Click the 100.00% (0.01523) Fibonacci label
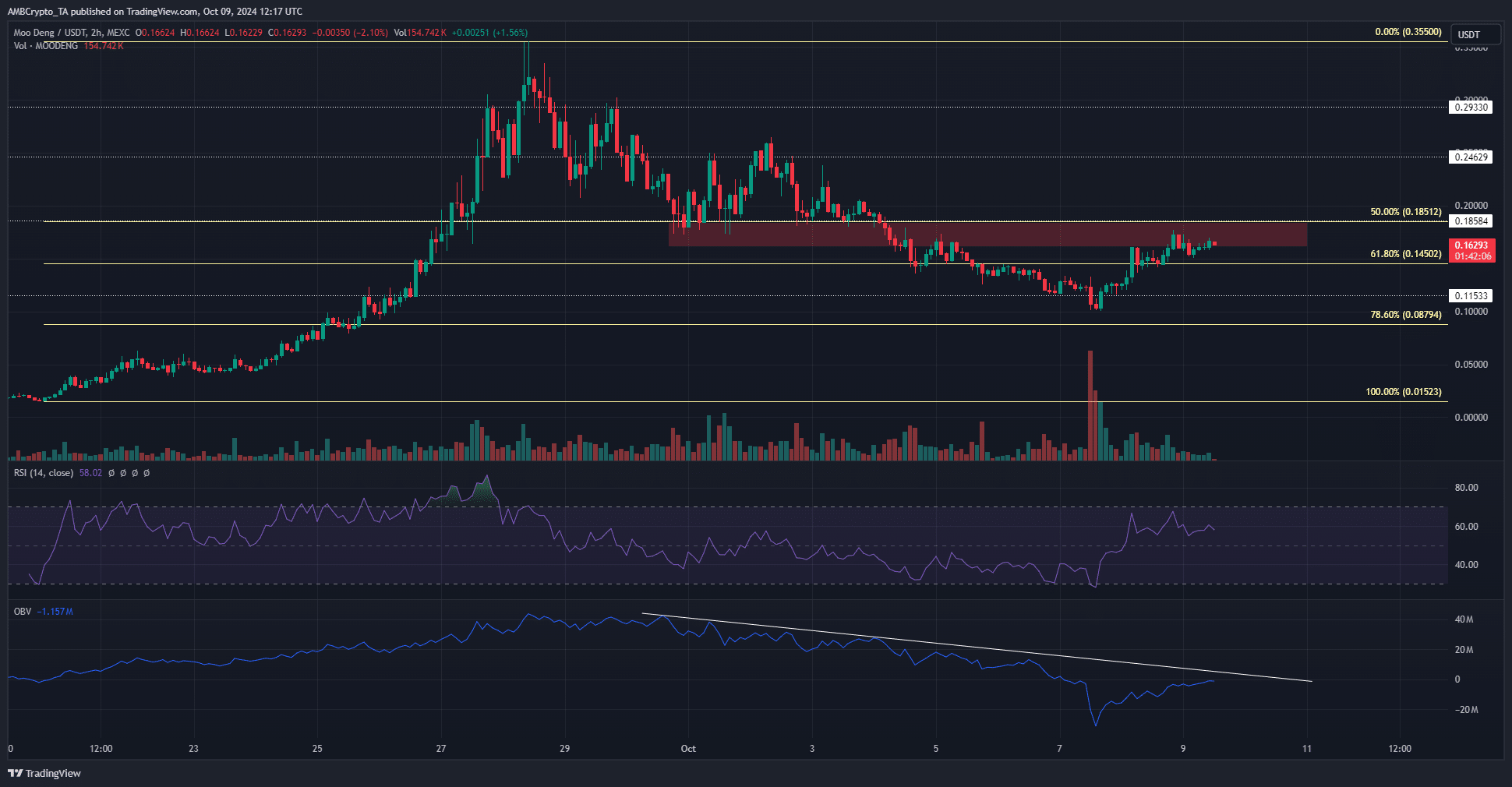This screenshot has width=1512, height=787. pos(1404,392)
